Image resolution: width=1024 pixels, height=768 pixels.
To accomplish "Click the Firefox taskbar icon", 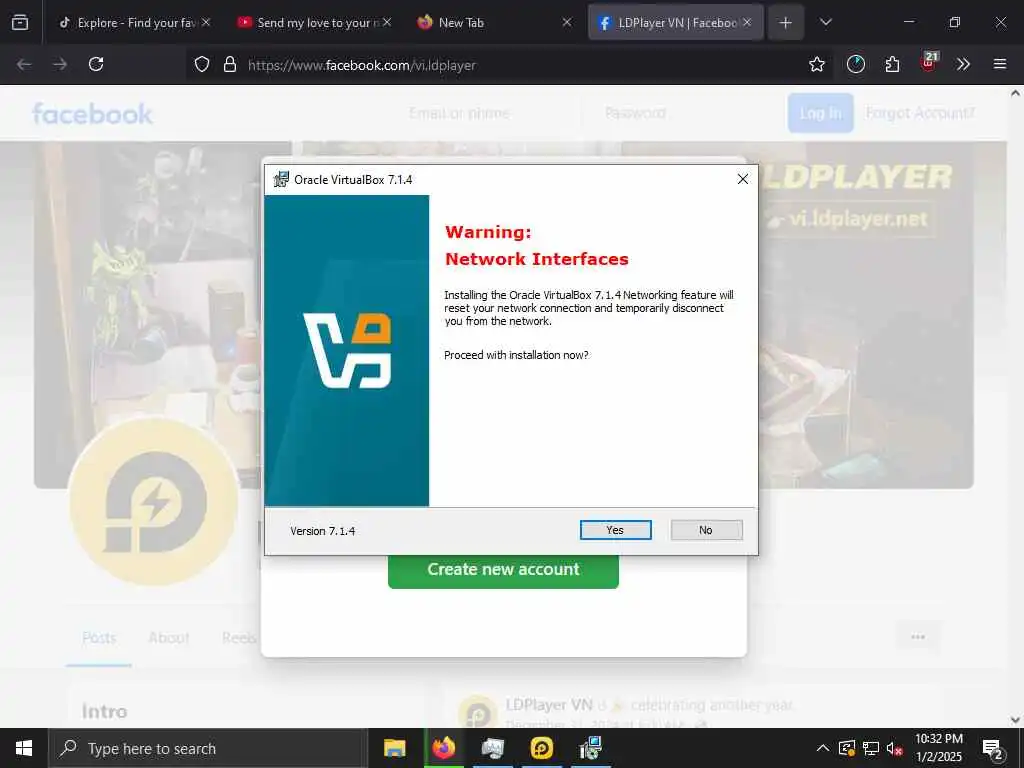I will point(444,748).
